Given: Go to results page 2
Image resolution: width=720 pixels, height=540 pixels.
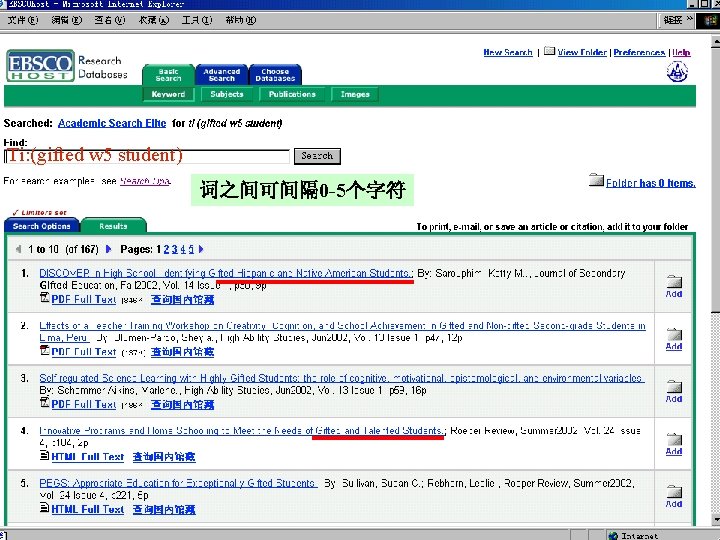Looking at the screenshot, I should click(166, 249).
